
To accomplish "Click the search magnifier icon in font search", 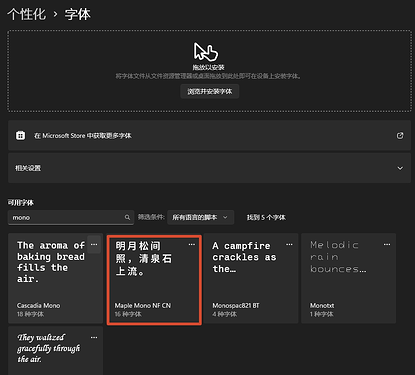I will click(x=127, y=217).
